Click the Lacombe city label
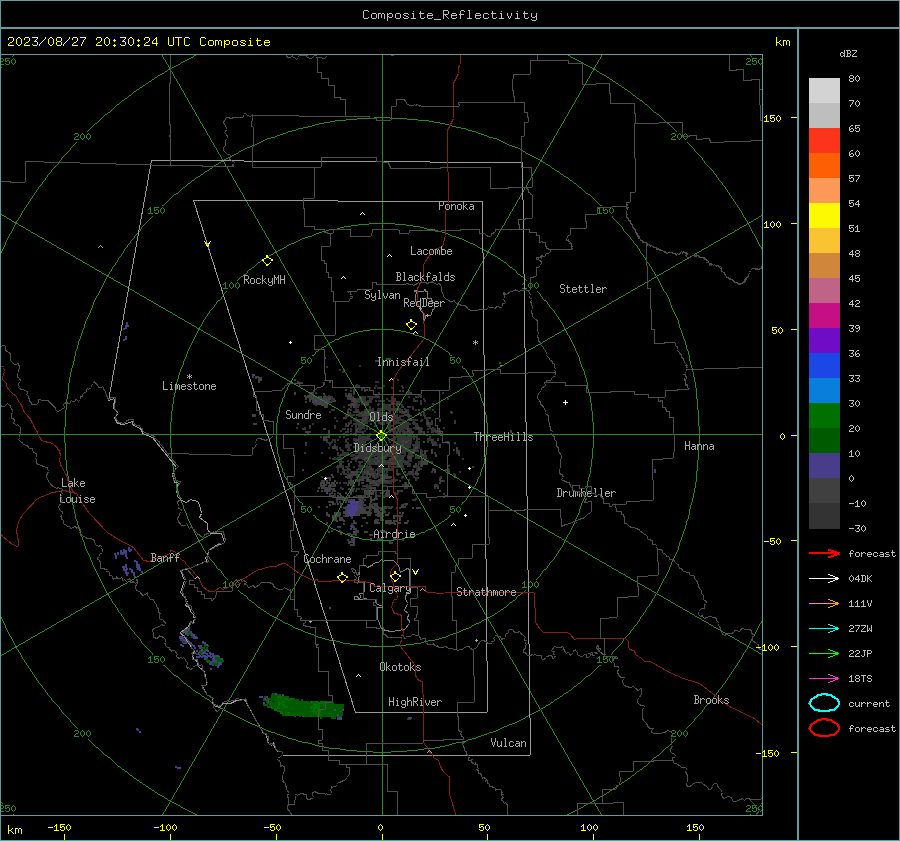900x841 pixels. pos(431,251)
